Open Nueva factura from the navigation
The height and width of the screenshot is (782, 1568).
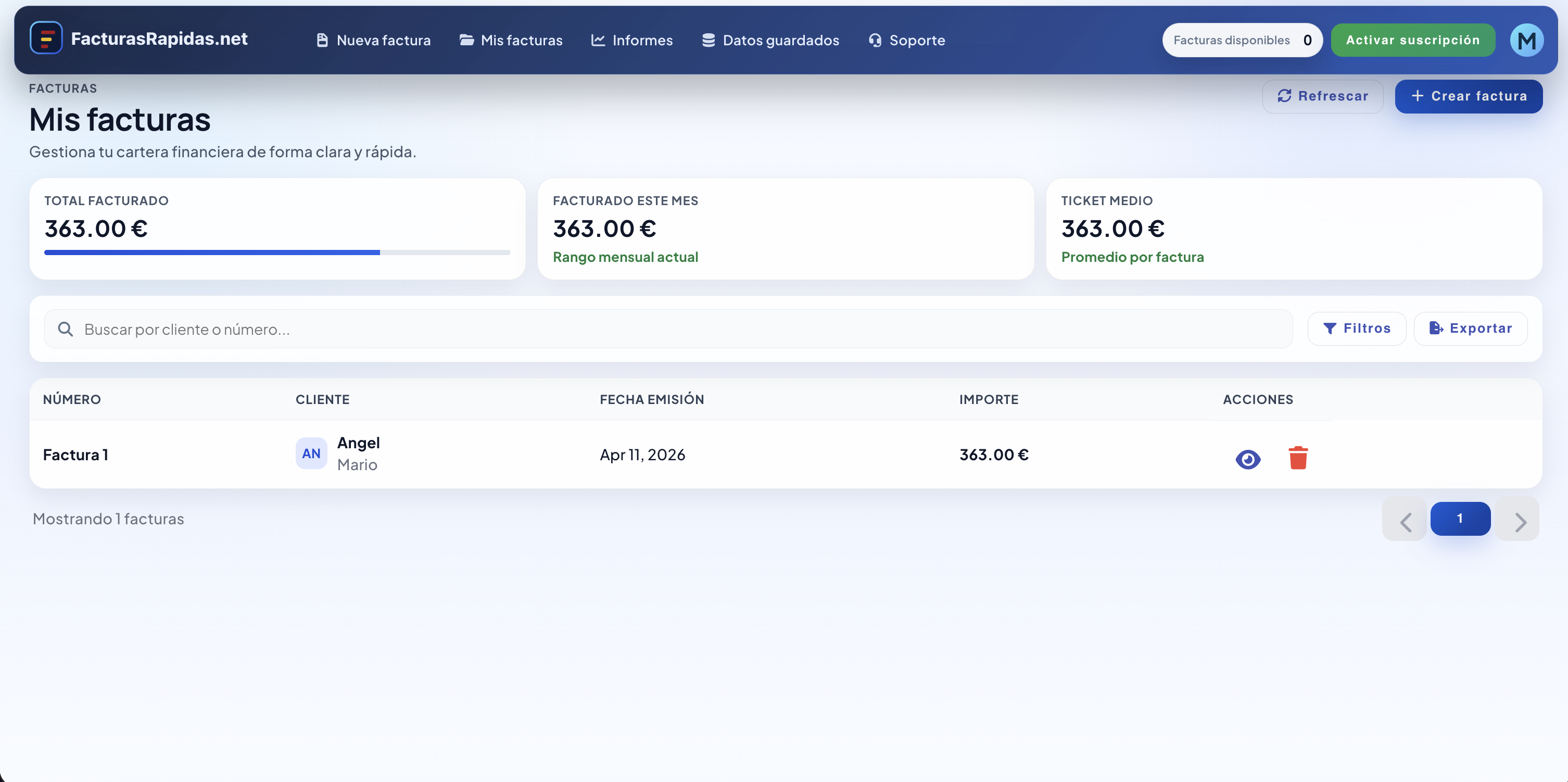click(374, 40)
